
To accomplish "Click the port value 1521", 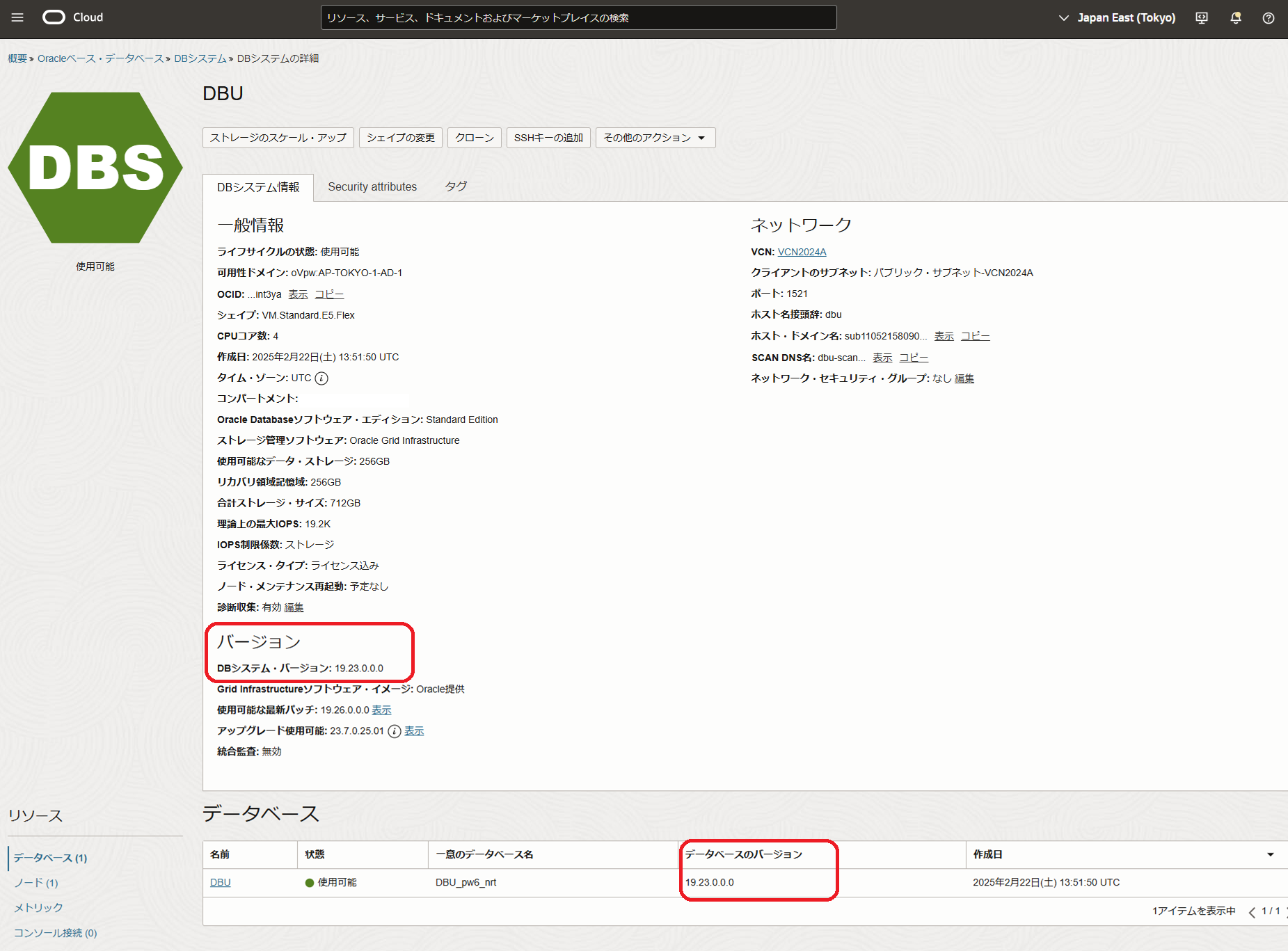I will click(797, 294).
